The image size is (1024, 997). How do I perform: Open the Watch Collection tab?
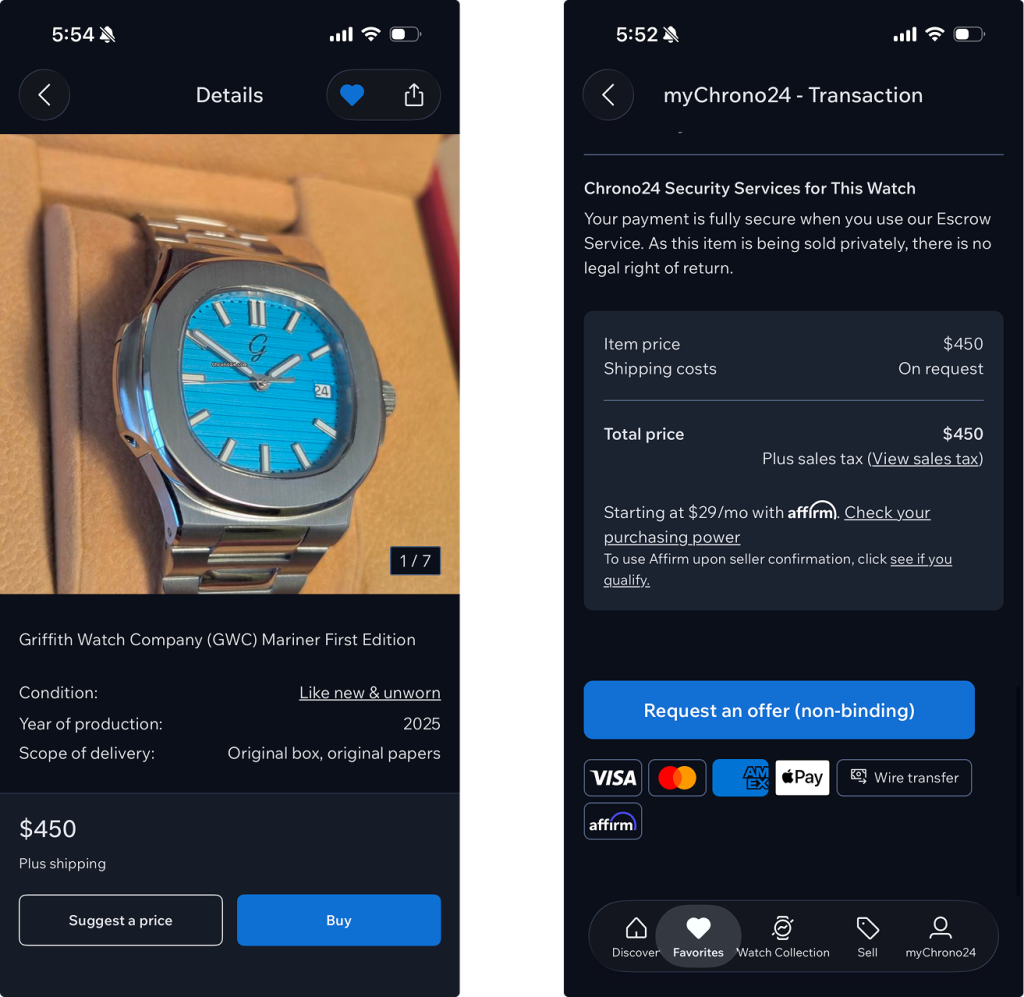pyautogui.click(x=783, y=938)
